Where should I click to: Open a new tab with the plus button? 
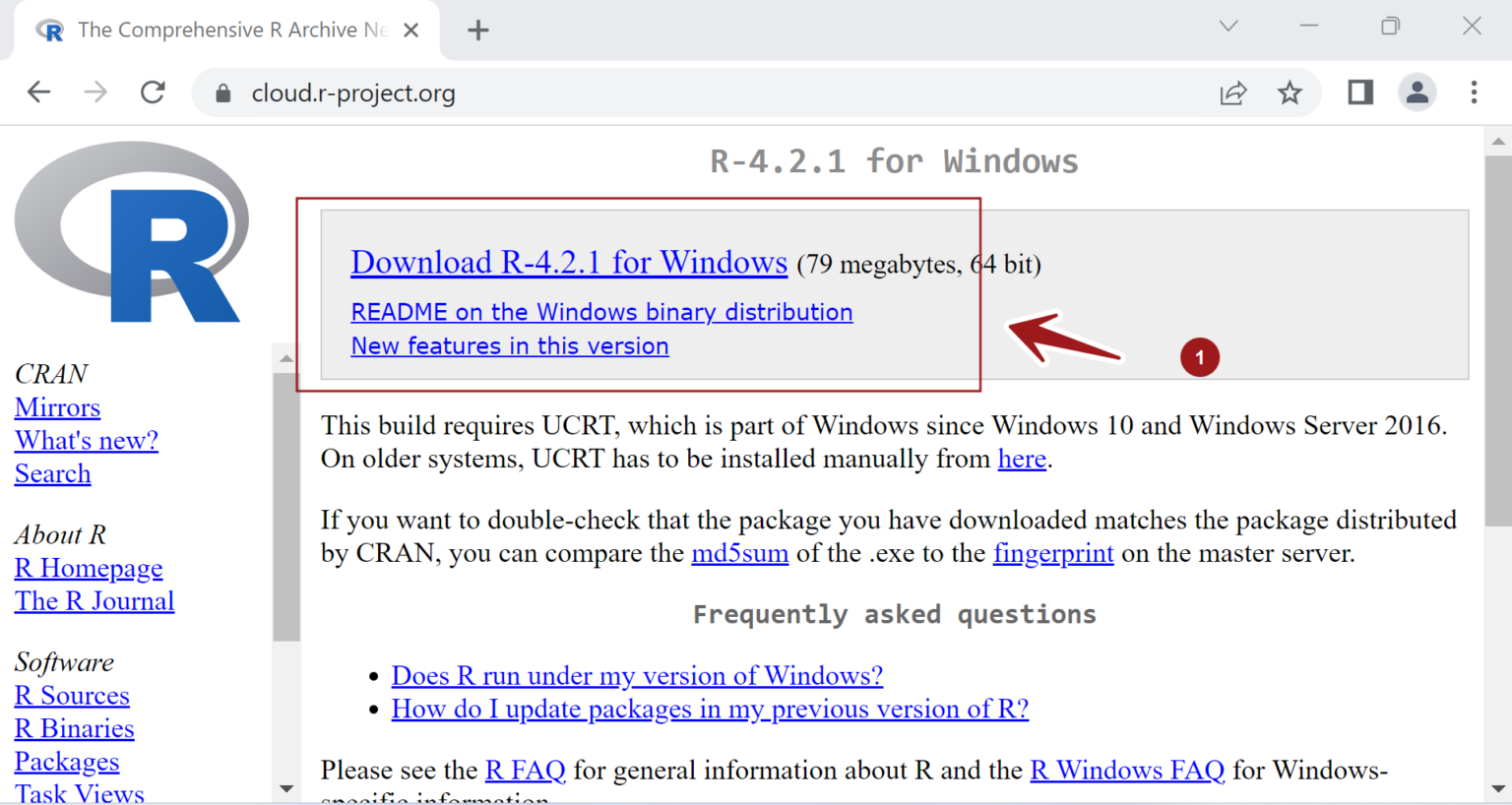pyautogui.click(x=478, y=31)
